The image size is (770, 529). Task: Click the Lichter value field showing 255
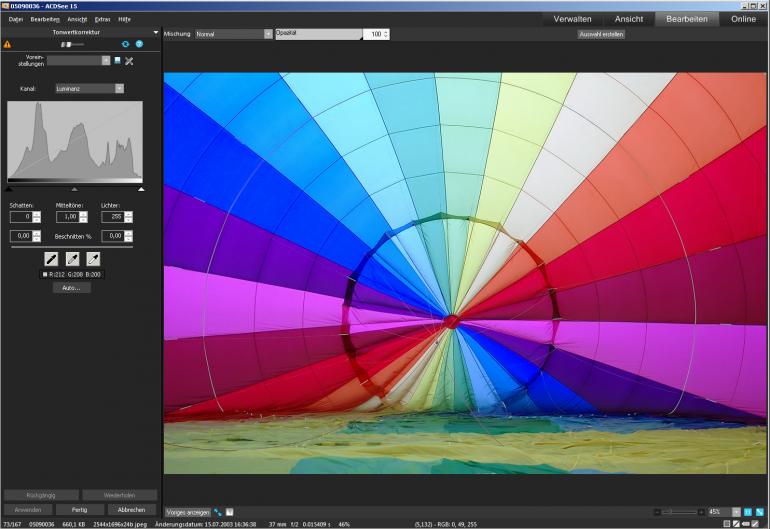coord(113,217)
